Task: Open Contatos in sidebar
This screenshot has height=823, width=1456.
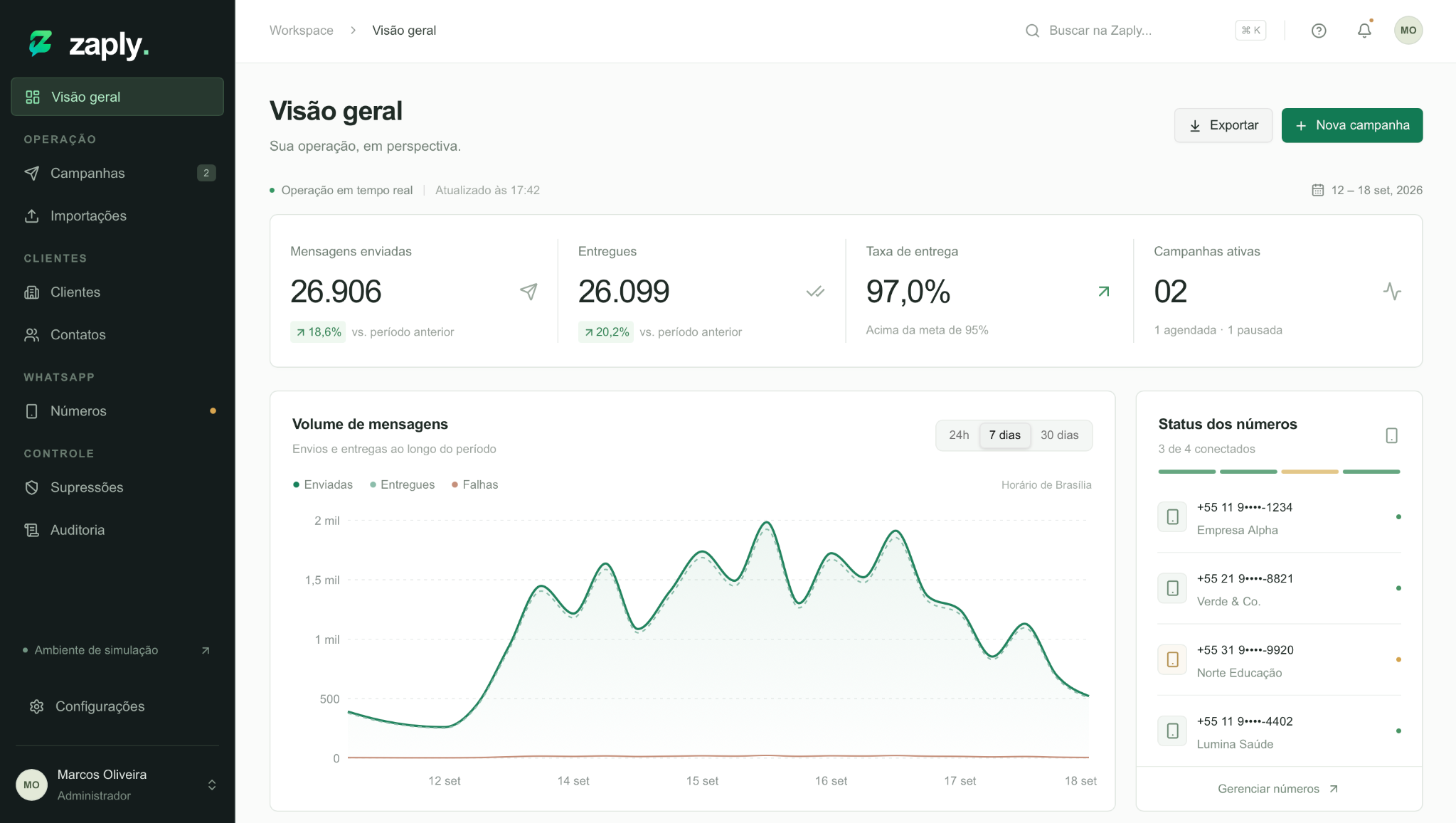Action: tap(117, 334)
